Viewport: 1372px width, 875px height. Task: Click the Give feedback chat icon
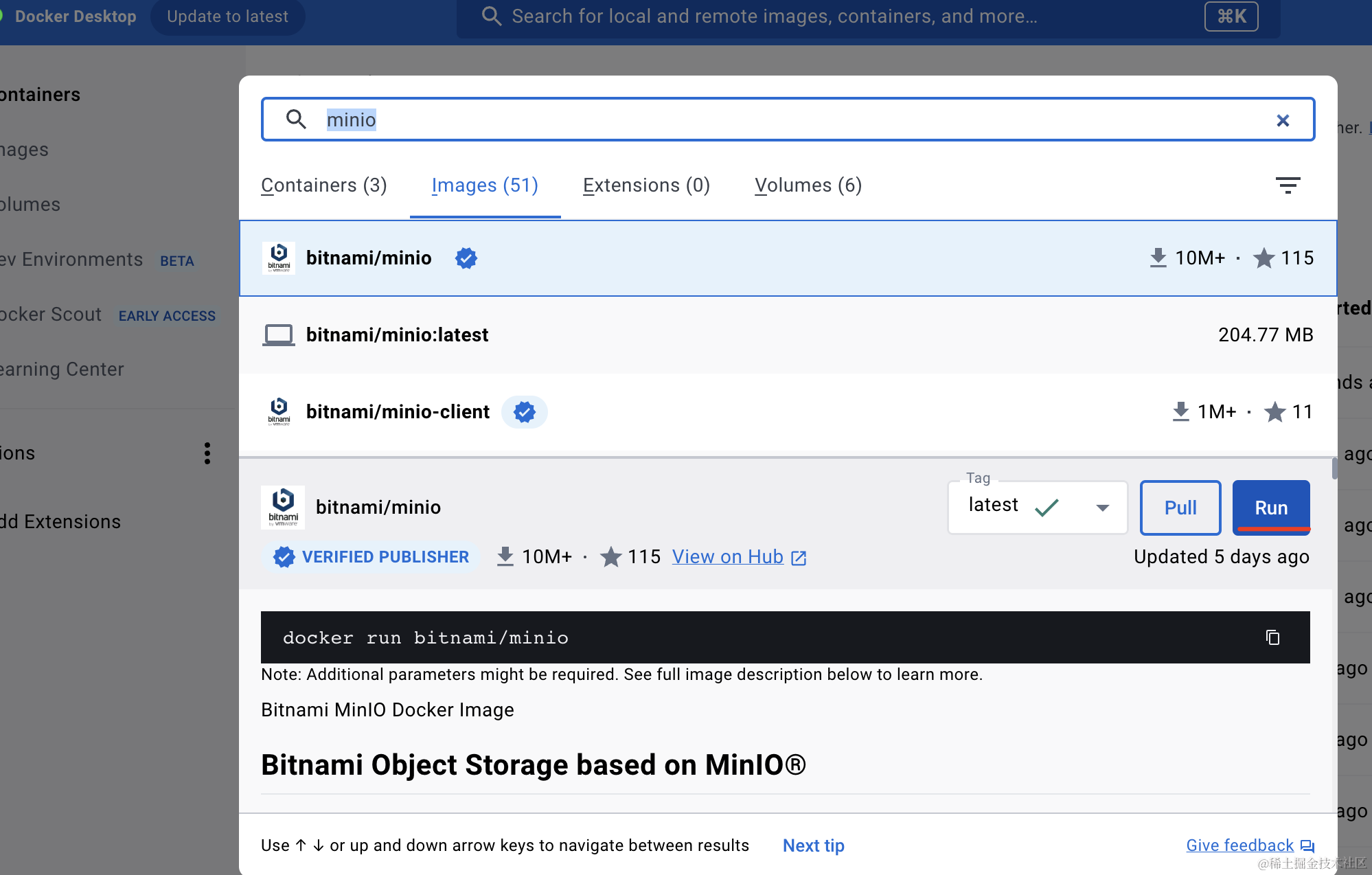point(1307,846)
